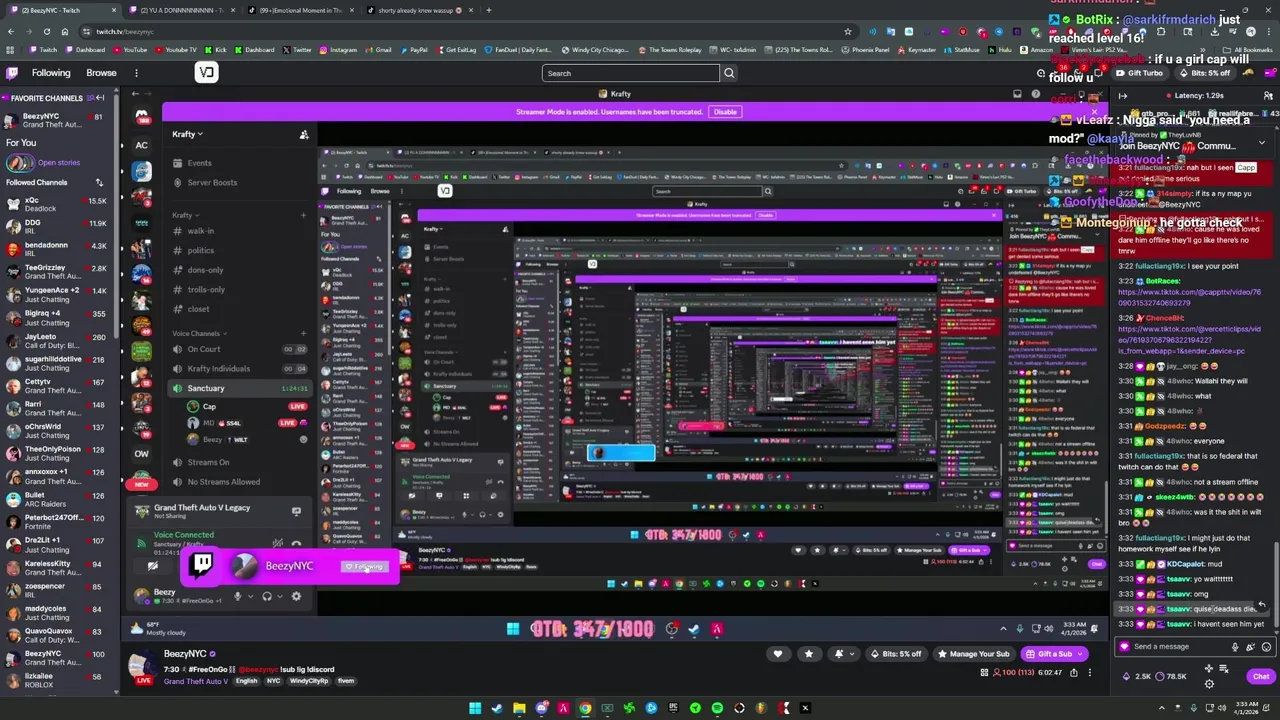1280x720 pixels.
Task: Click the Twitch logo home icon
Action: point(12,73)
